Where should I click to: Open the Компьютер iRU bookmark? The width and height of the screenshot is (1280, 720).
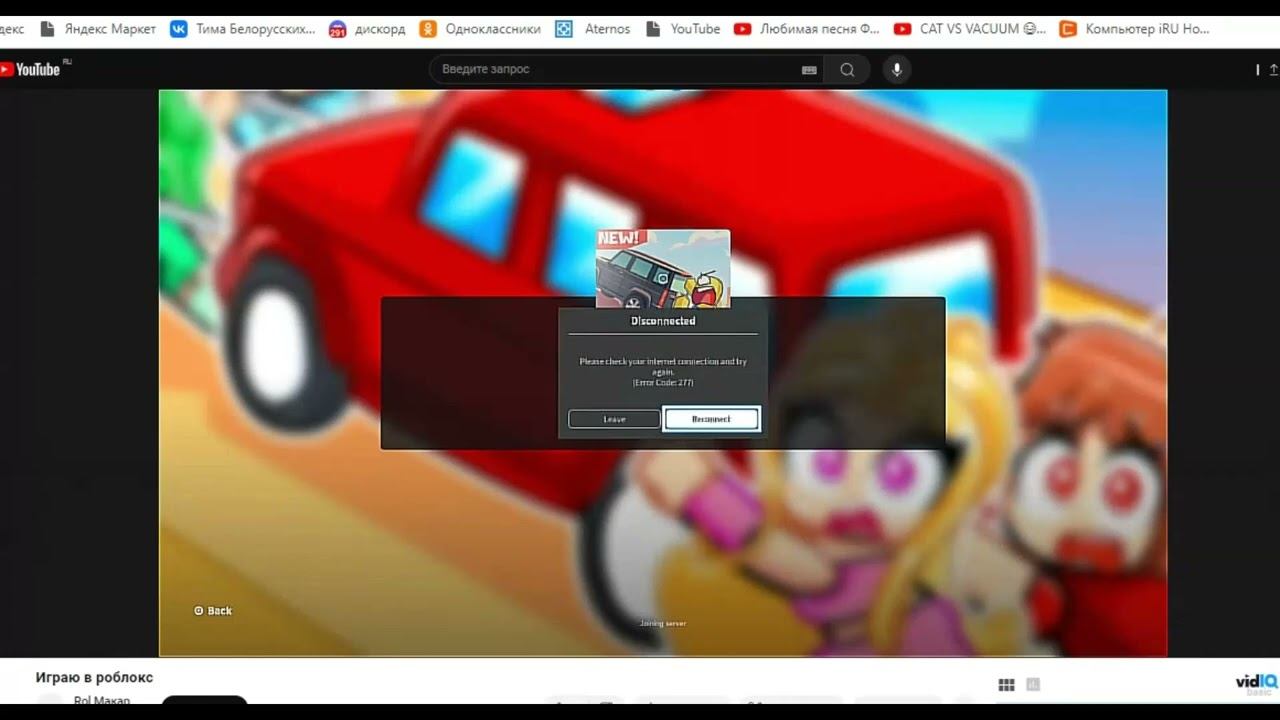click(1134, 29)
